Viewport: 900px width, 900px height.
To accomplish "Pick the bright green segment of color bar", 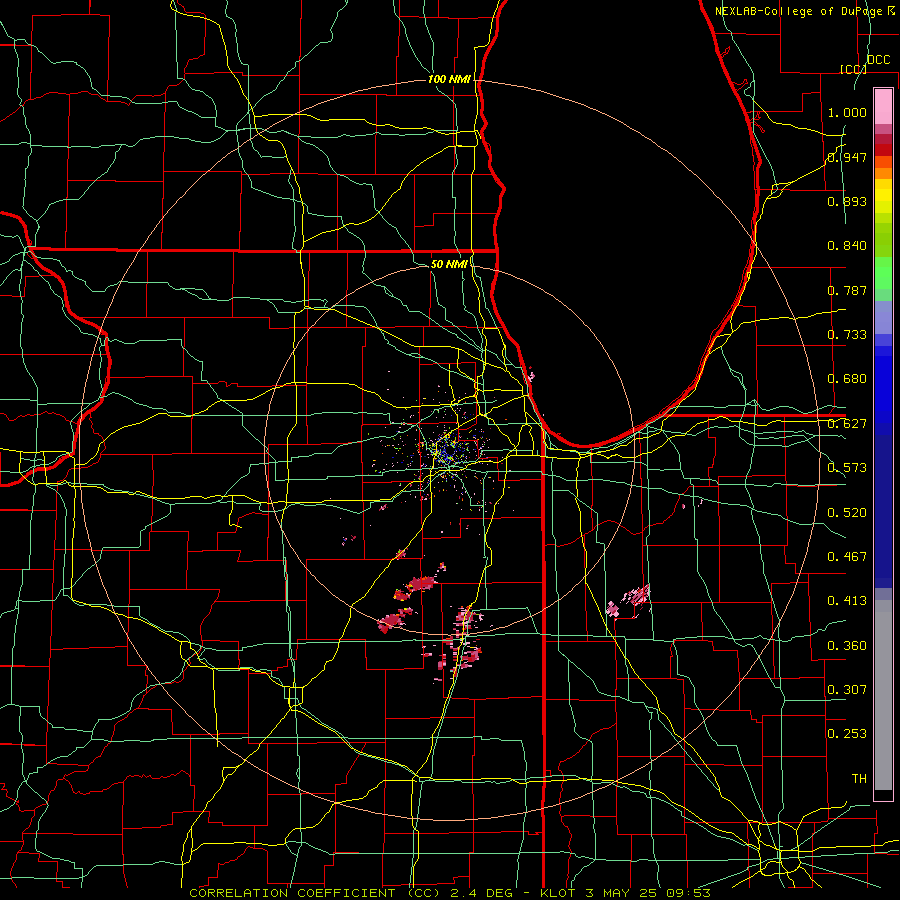I will [x=883, y=273].
